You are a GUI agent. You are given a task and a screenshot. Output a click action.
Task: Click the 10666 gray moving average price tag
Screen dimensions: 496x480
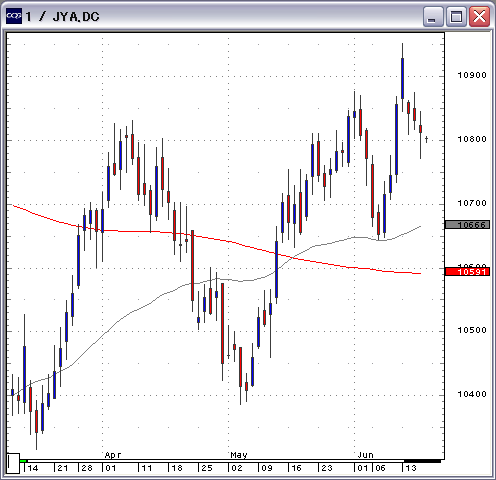coord(467,225)
